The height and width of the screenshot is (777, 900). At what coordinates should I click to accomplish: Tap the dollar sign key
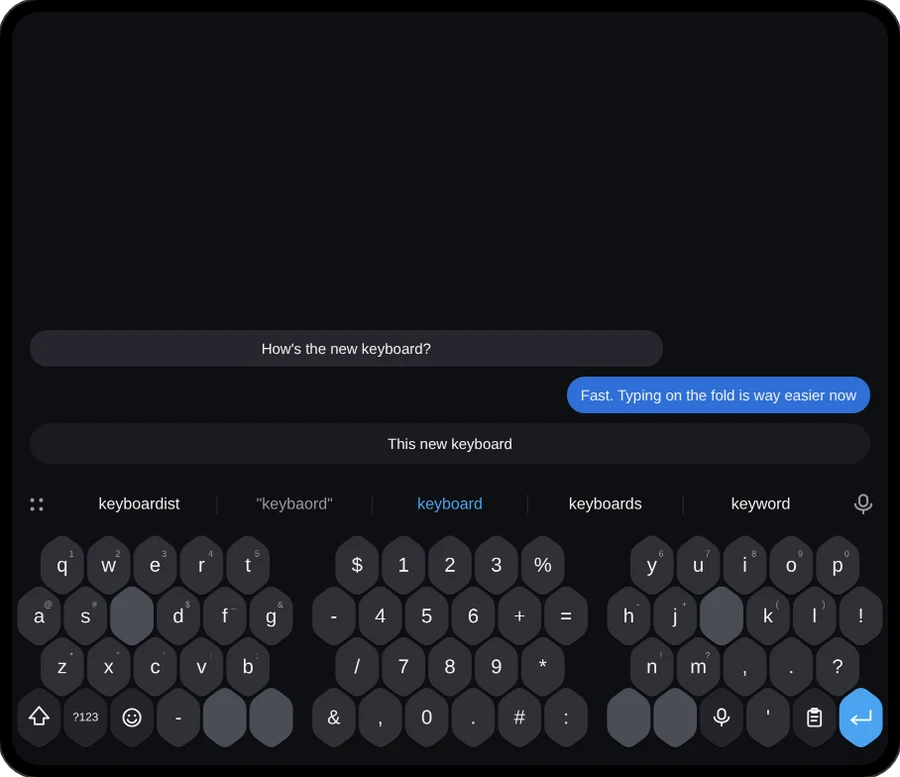[x=357, y=565]
